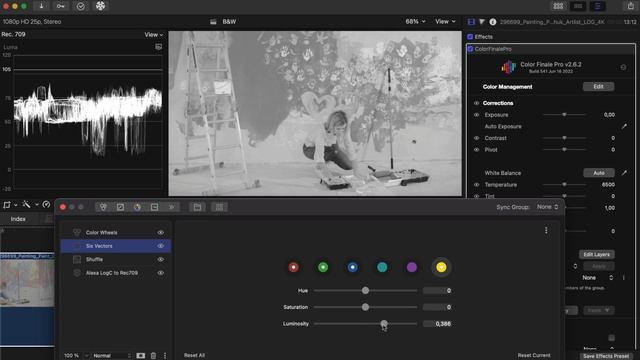Image resolution: width=640 pixels, height=360 pixels.
Task: Click the share icon at top right
Action: 631,6
